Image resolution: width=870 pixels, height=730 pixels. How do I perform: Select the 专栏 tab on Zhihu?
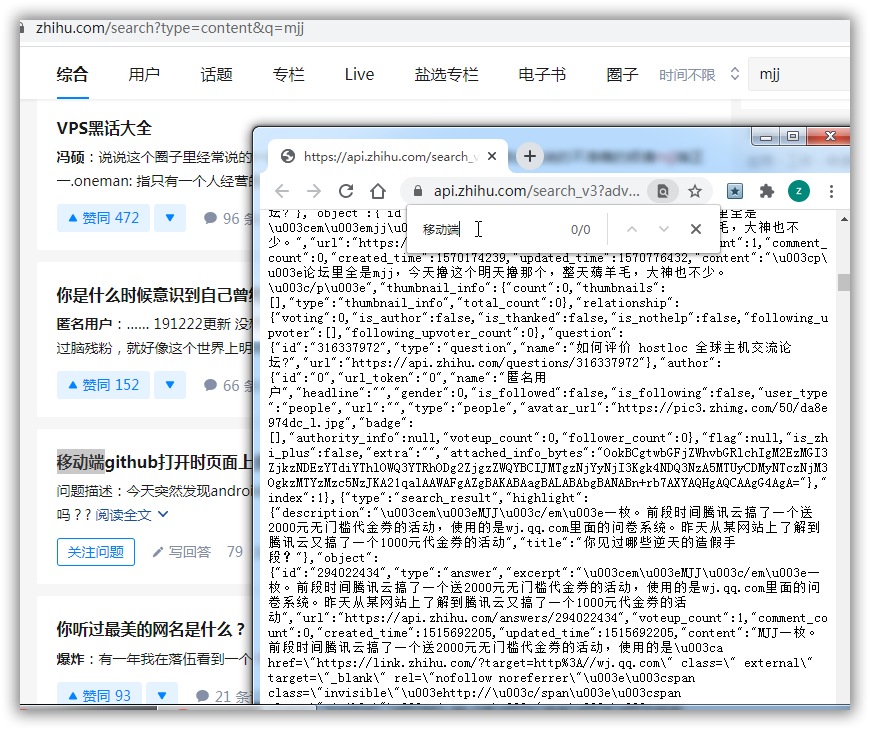pos(289,75)
